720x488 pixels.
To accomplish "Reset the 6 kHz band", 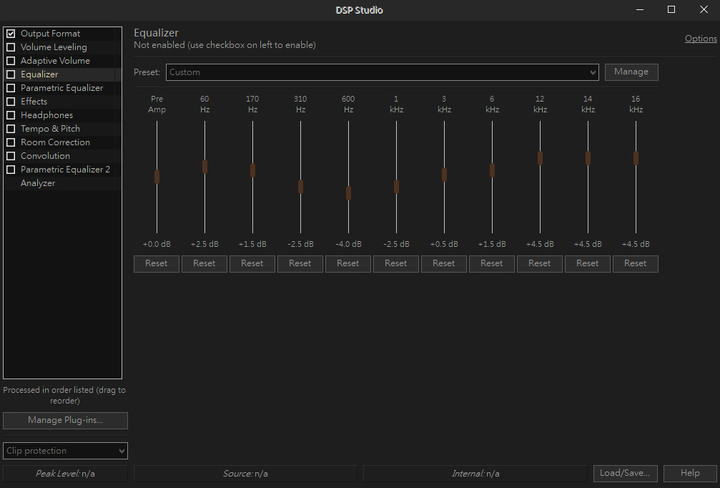I will point(492,264).
